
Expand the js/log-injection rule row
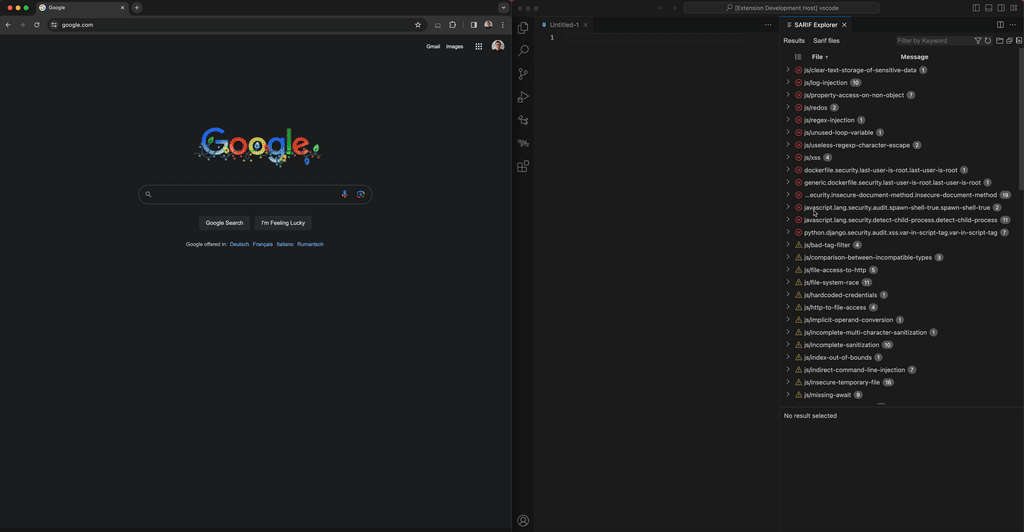[788, 82]
